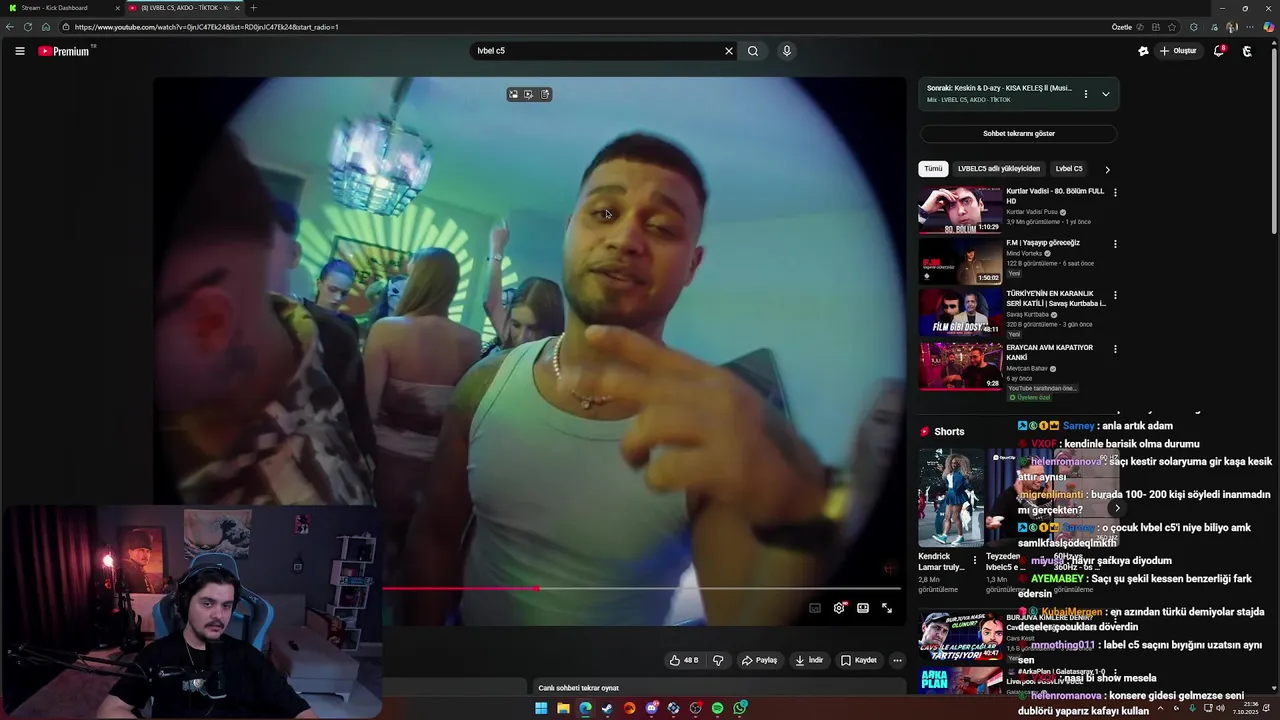The height and width of the screenshot is (720, 1280).
Task: Open the first icon on the player overlay toolbar
Action: [513, 94]
